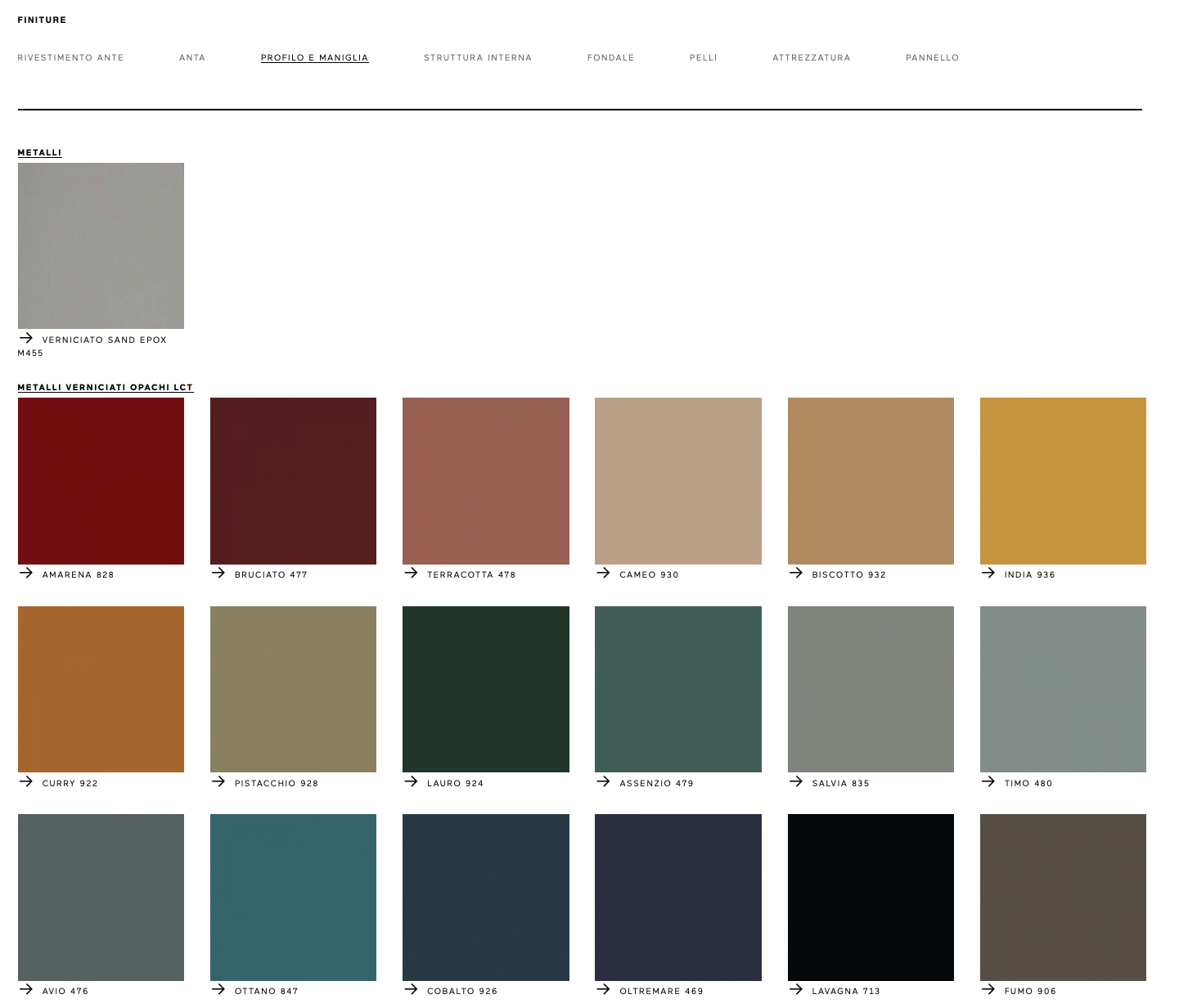
Task: Go to the Pelli finishes tab
Action: [703, 58]
